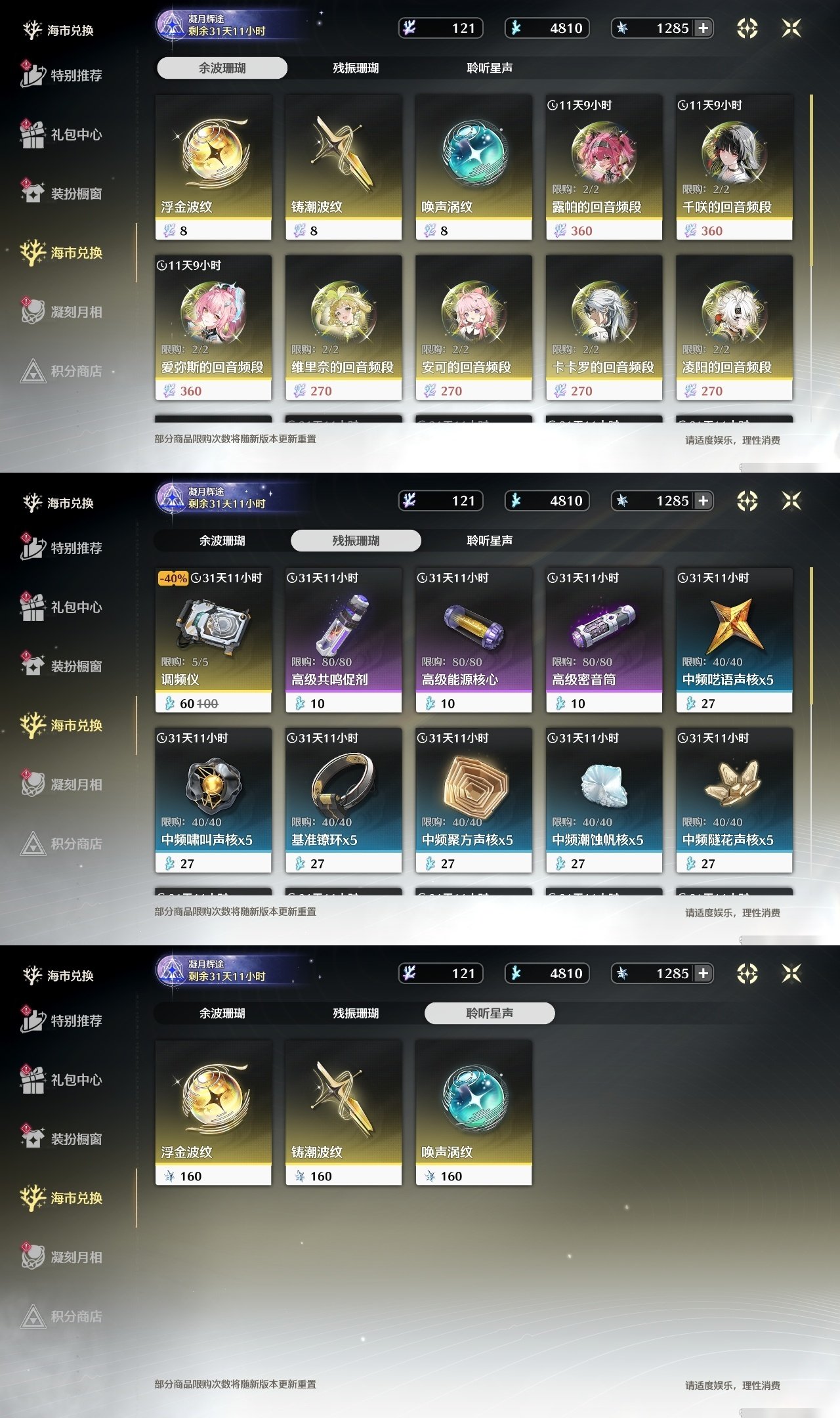The width and height of the screenshot is (840, 1418).
Task: Open 爱弥斯的回音频段 exchange item
Action: [213, 328]
